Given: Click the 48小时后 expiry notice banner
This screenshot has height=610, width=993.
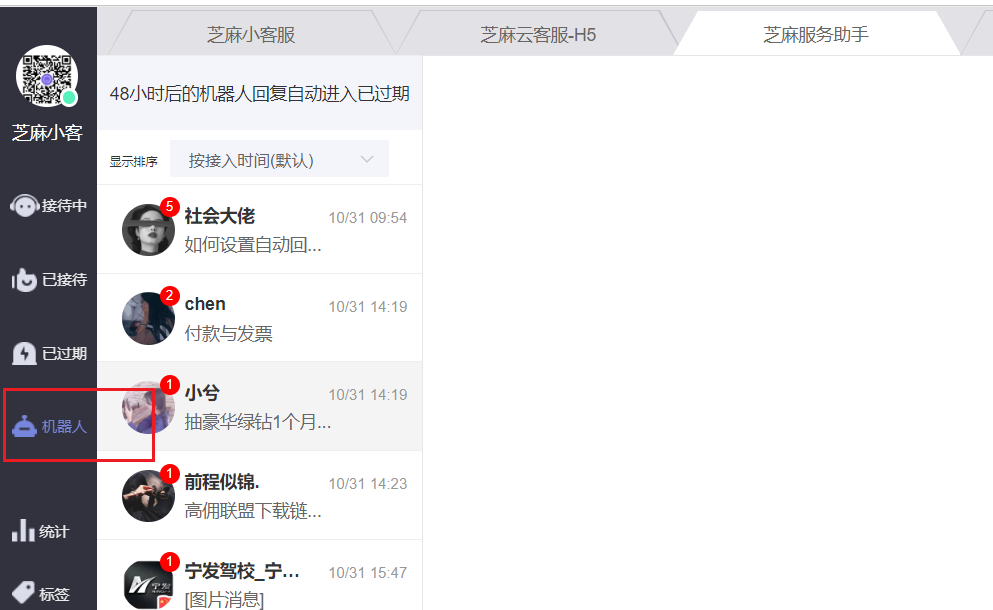Looking at the screenshot, I should 260,93.
